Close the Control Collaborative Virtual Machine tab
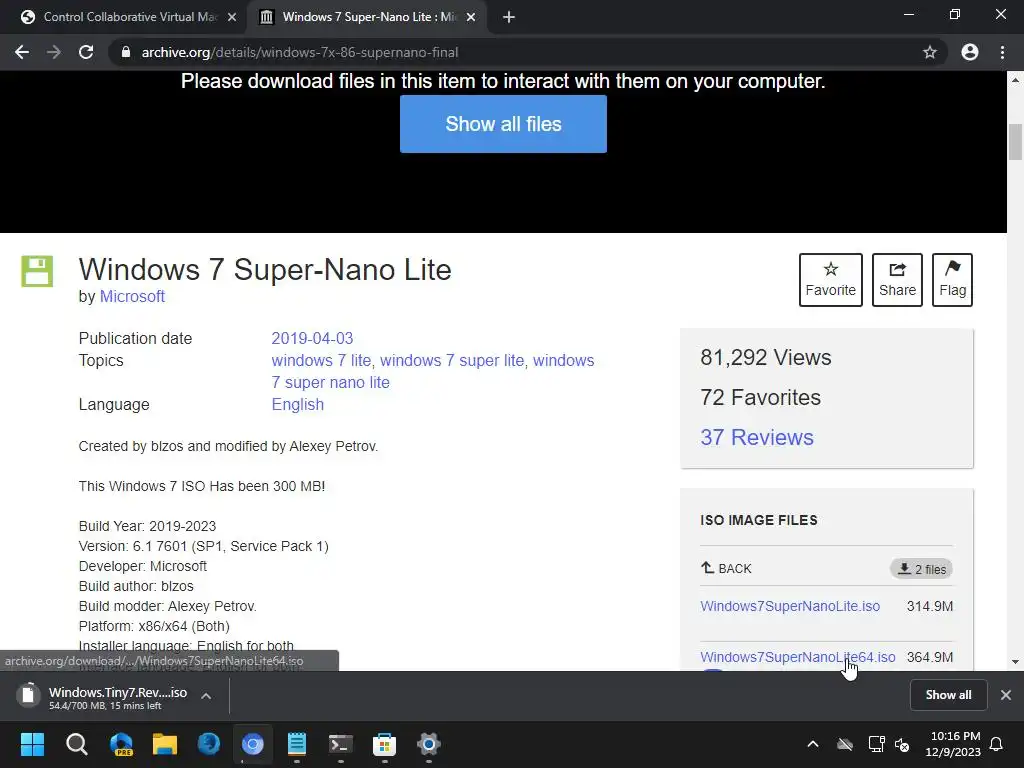The width and height of the screenshot is (1024, 768). pos(232,17)
